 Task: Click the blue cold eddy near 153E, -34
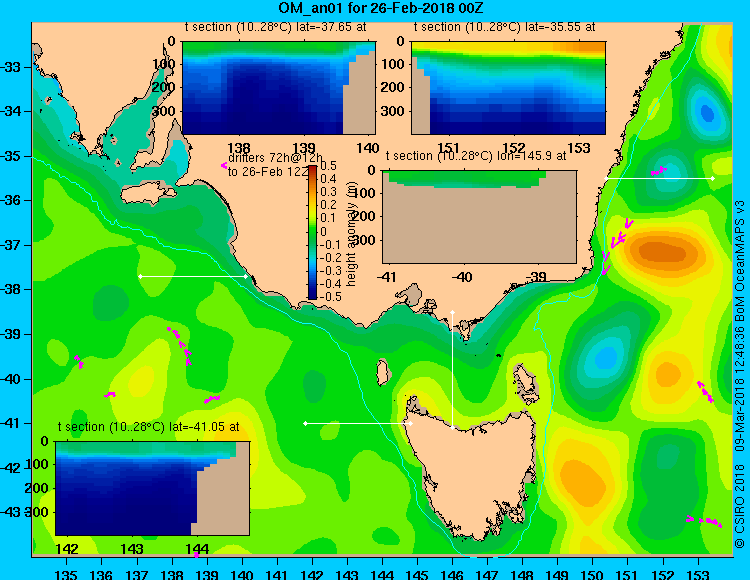(707, 112)
